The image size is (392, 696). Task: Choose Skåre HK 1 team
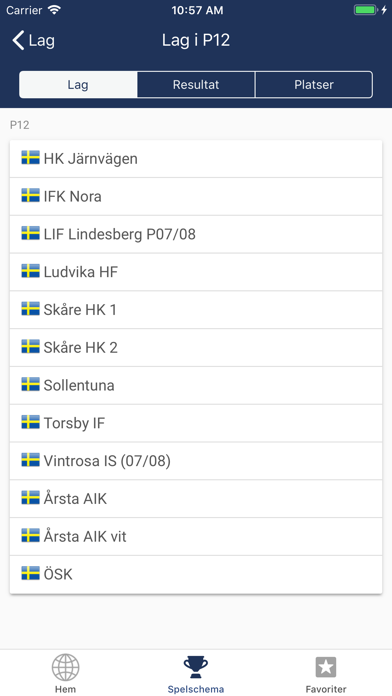pyautogui.click(x=196, y=309)
